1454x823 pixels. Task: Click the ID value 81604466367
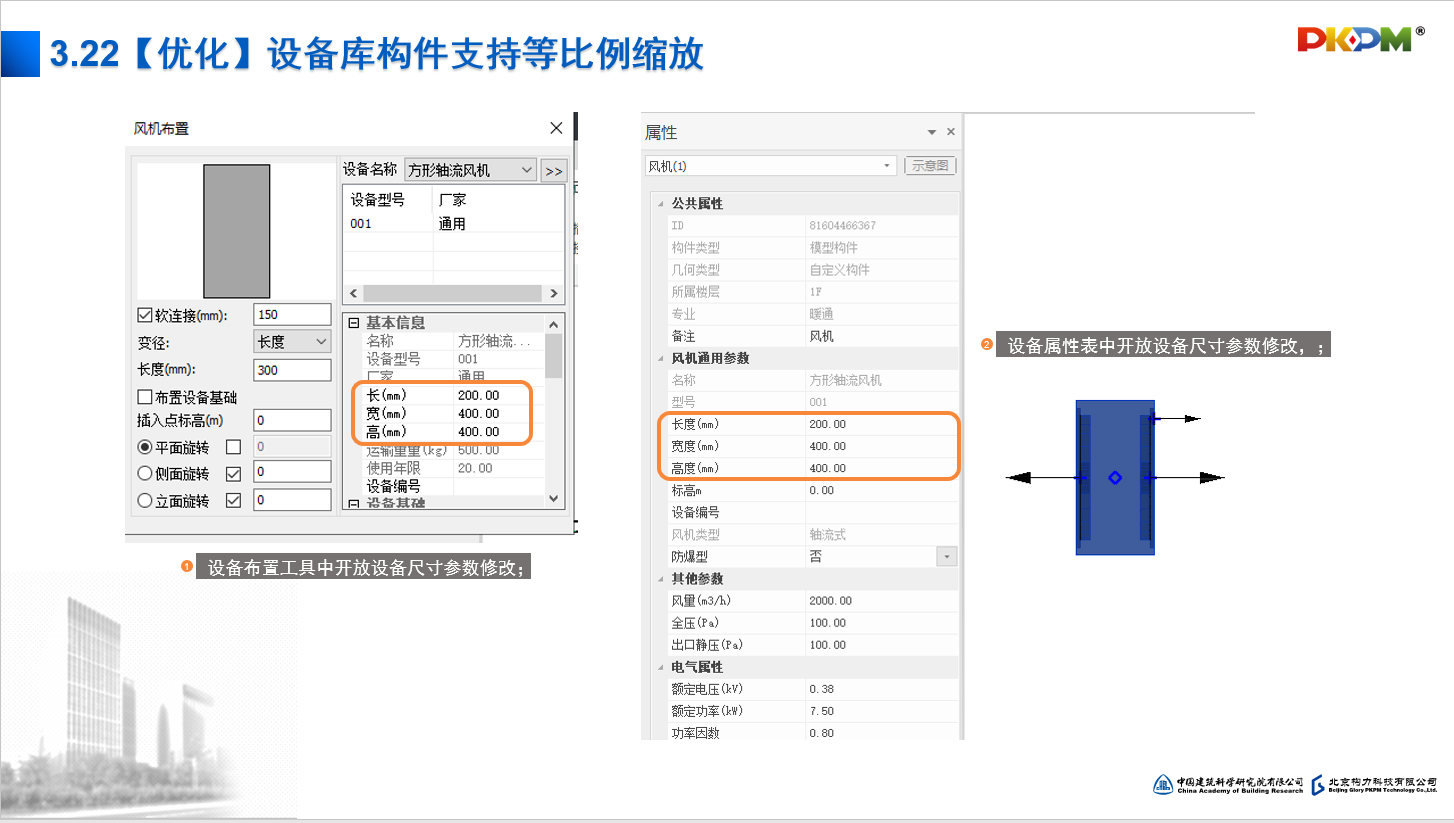click(882, 226)
